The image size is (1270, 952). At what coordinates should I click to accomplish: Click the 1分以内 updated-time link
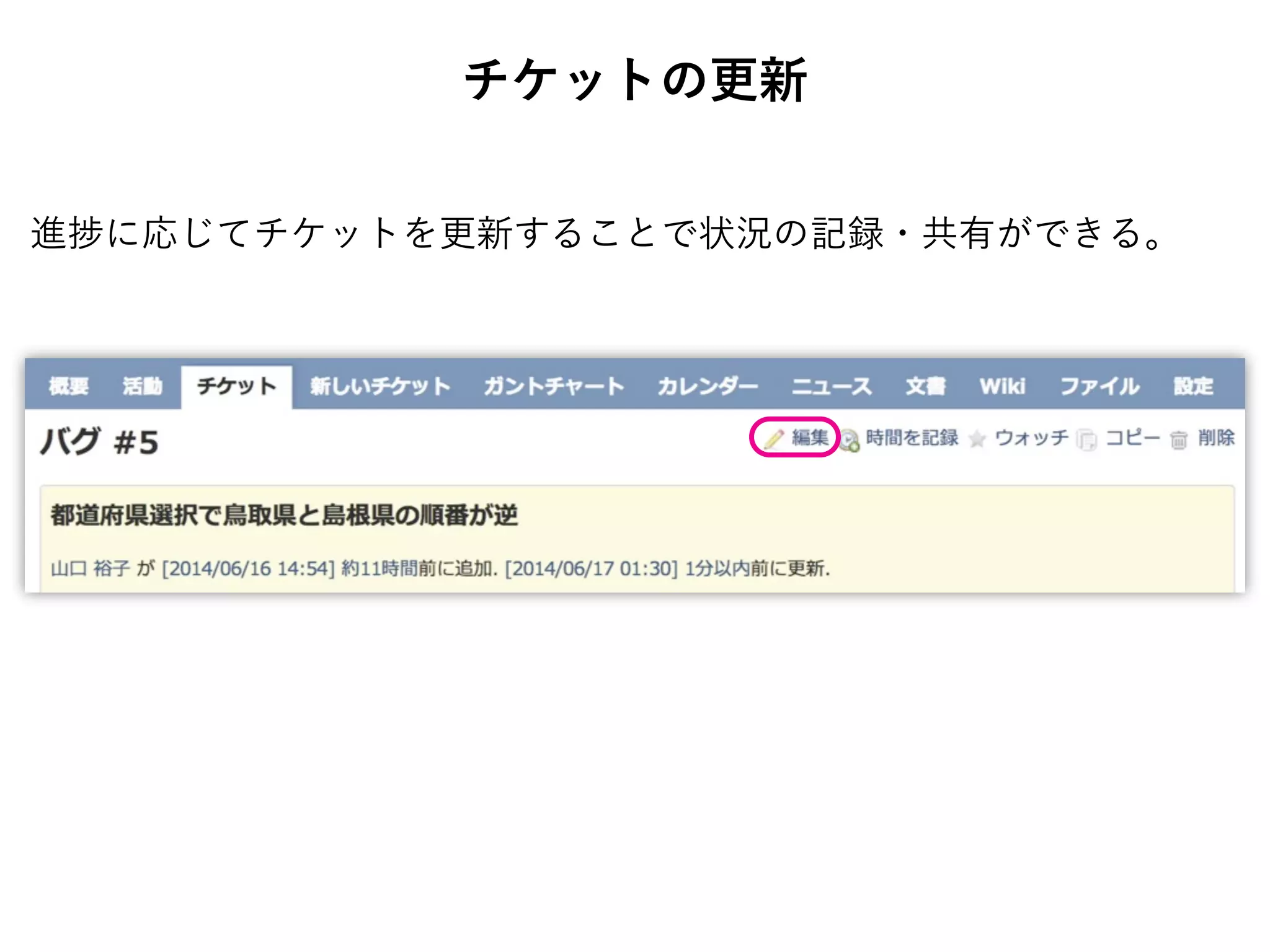pyautogui.click(x=717, y=568)
